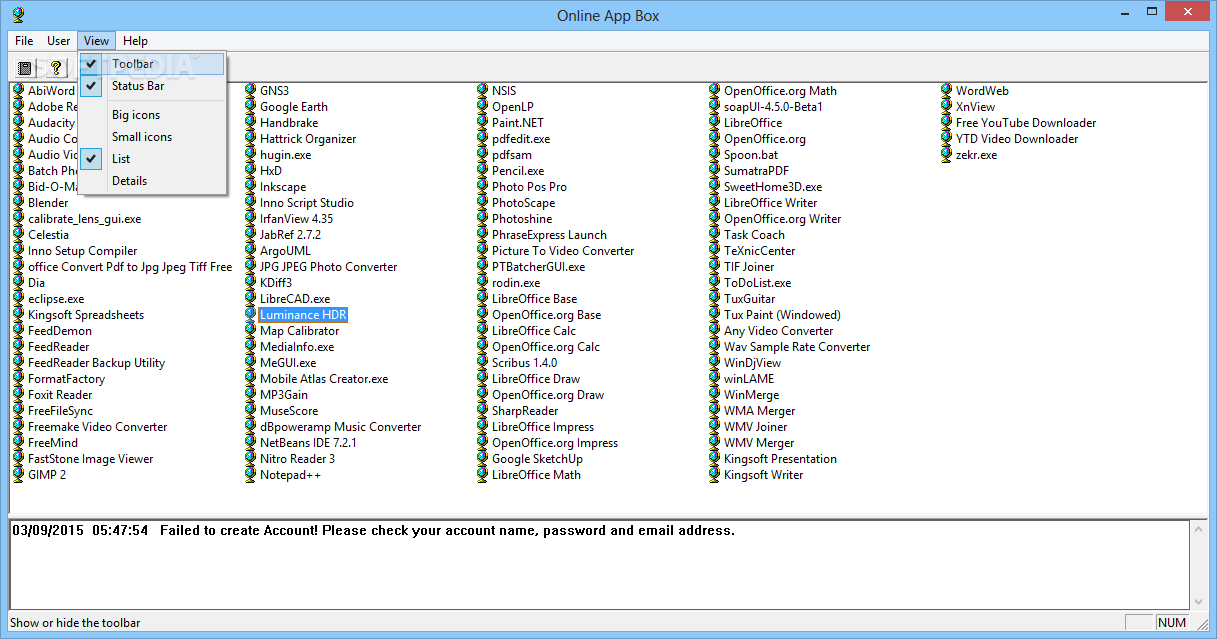Select Scribus 1.4.0 entry
This screenshot has height=639, width=1217.
pyautogui.click(x=525, y=363)
